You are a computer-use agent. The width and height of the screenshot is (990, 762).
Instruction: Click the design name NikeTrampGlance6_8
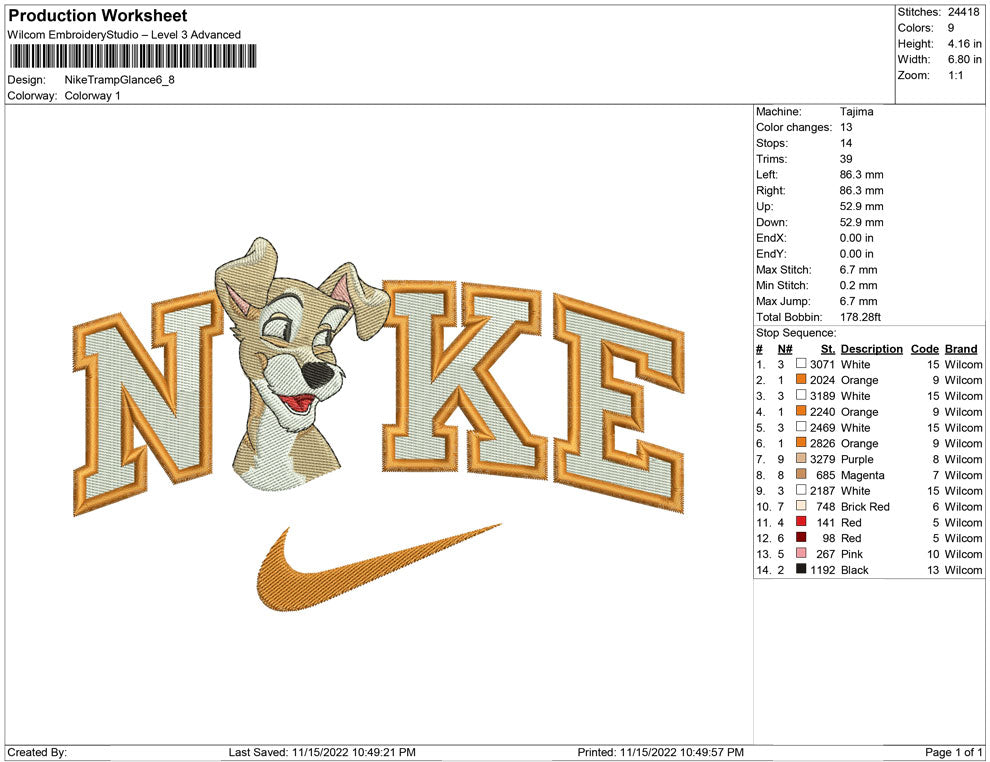tap(119, 80)
